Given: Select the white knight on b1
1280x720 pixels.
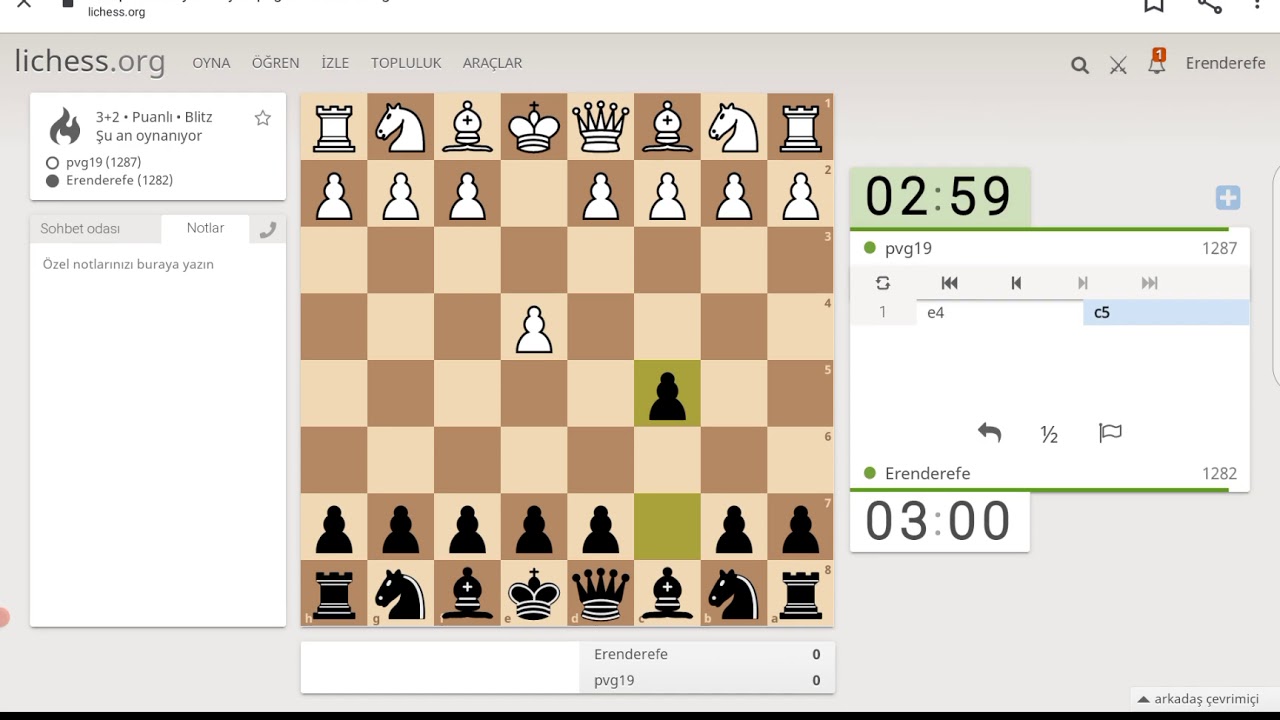Looking at the screenshot, I should pos(734,127).
